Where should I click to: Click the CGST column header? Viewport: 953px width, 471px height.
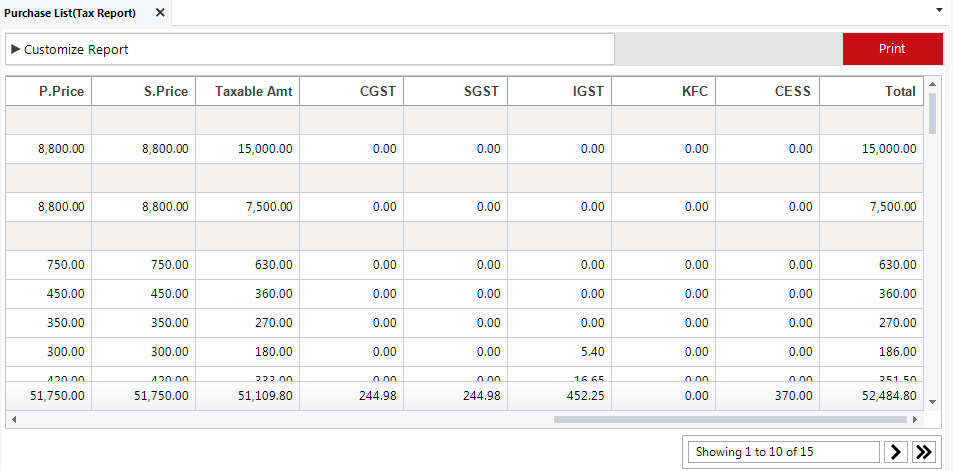pyautogui.click(x=351, y=91)
